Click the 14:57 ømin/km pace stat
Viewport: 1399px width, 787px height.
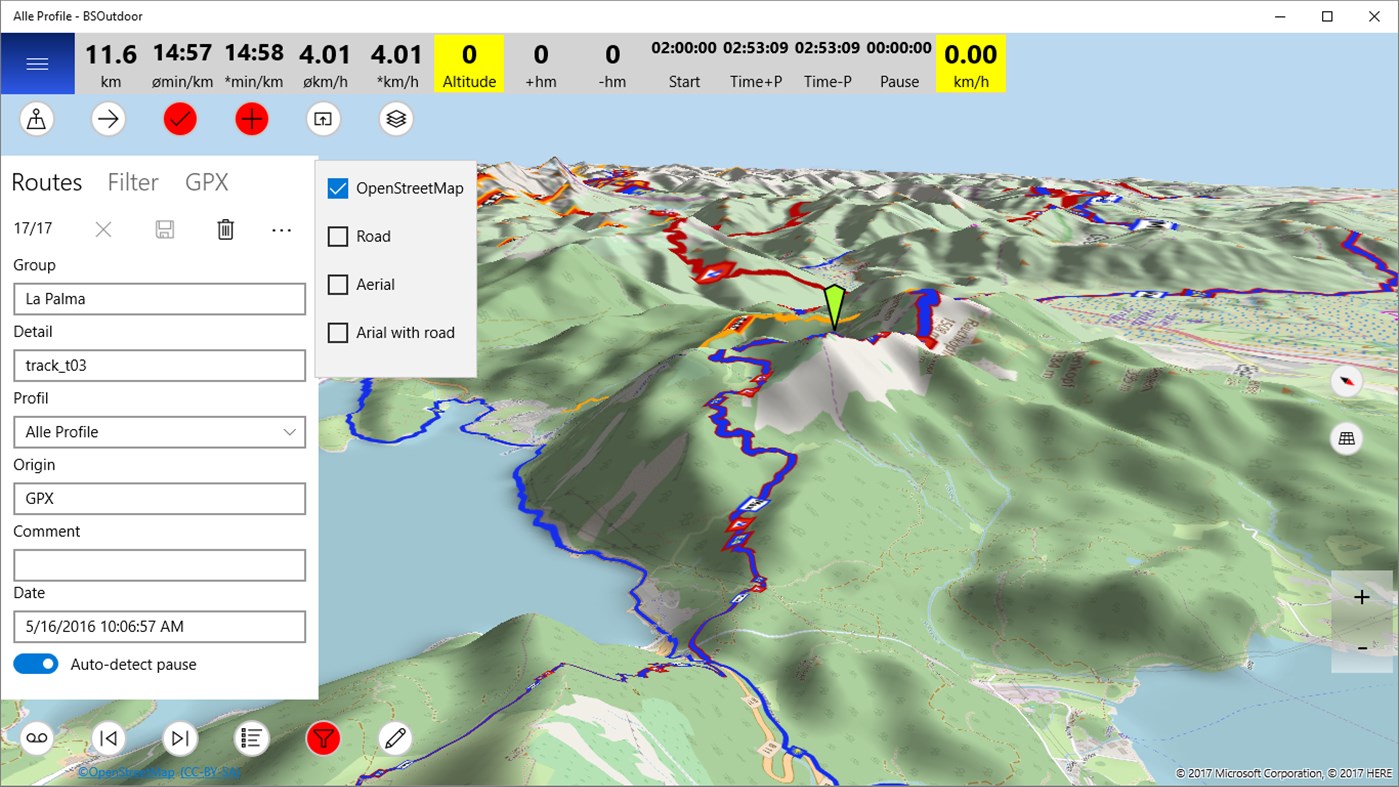pyautogui.click(x=182, y=64)
